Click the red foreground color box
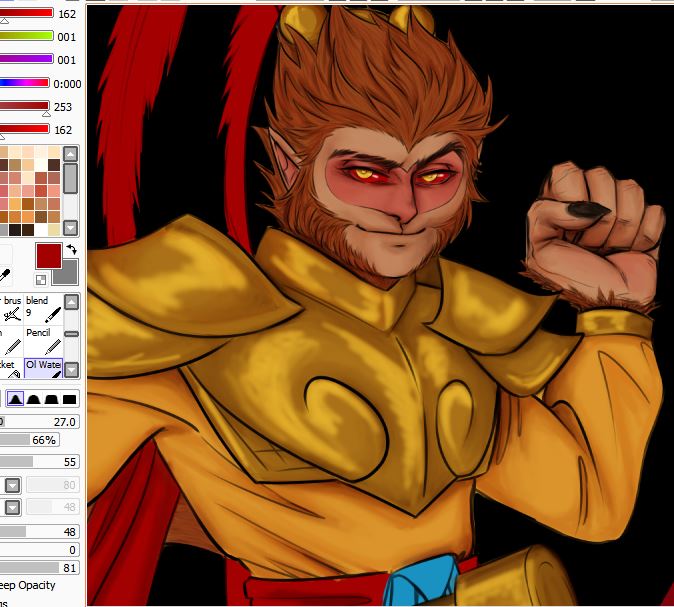 pos(49,256)
